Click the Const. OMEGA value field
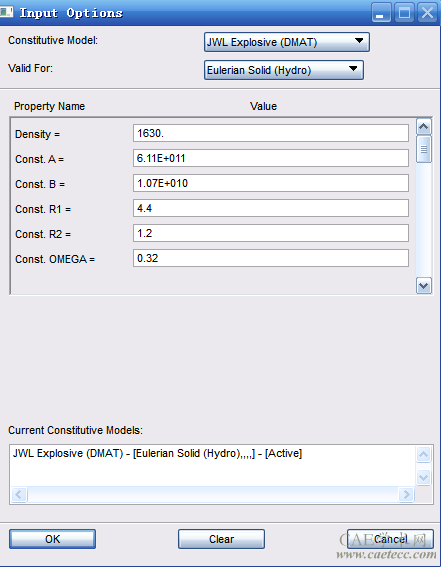The image size is (441, 567). click(x=271, y=258)
